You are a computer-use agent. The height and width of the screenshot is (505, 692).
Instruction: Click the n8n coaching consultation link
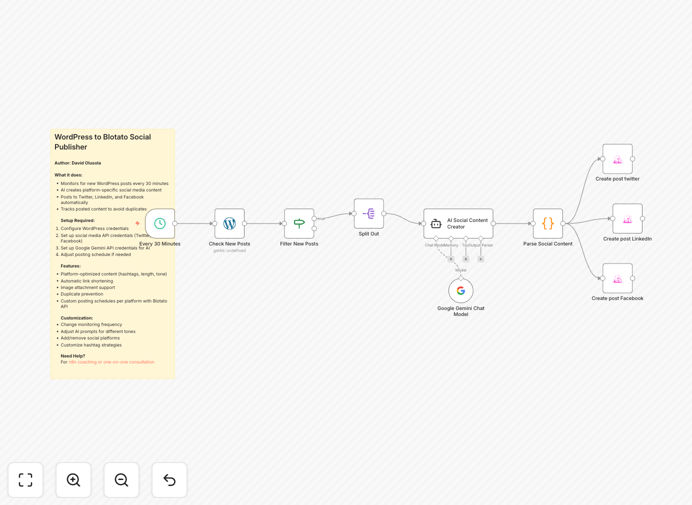click(x=112, y=362)
